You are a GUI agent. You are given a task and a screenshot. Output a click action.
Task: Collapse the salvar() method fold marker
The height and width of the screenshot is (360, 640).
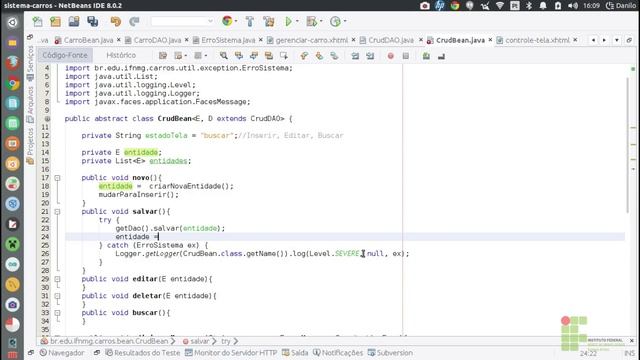tap(58, 212)
